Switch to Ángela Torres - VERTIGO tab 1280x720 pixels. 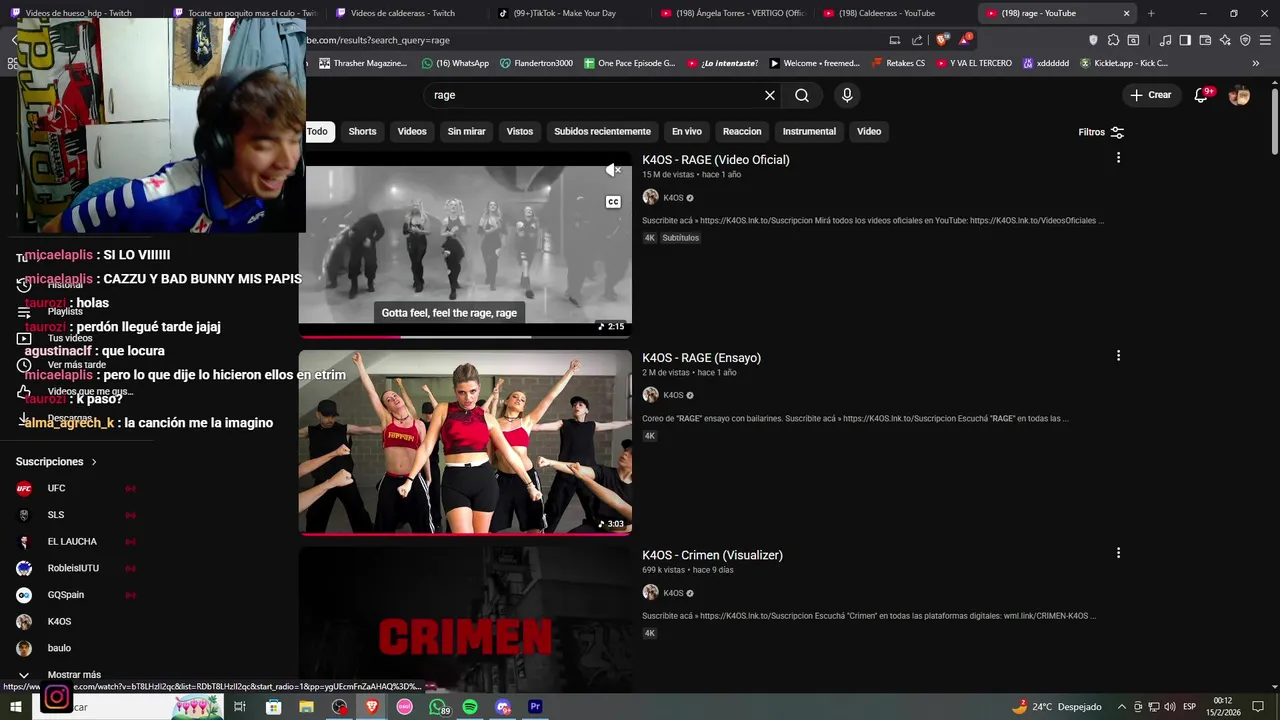[x=733, y=13]
